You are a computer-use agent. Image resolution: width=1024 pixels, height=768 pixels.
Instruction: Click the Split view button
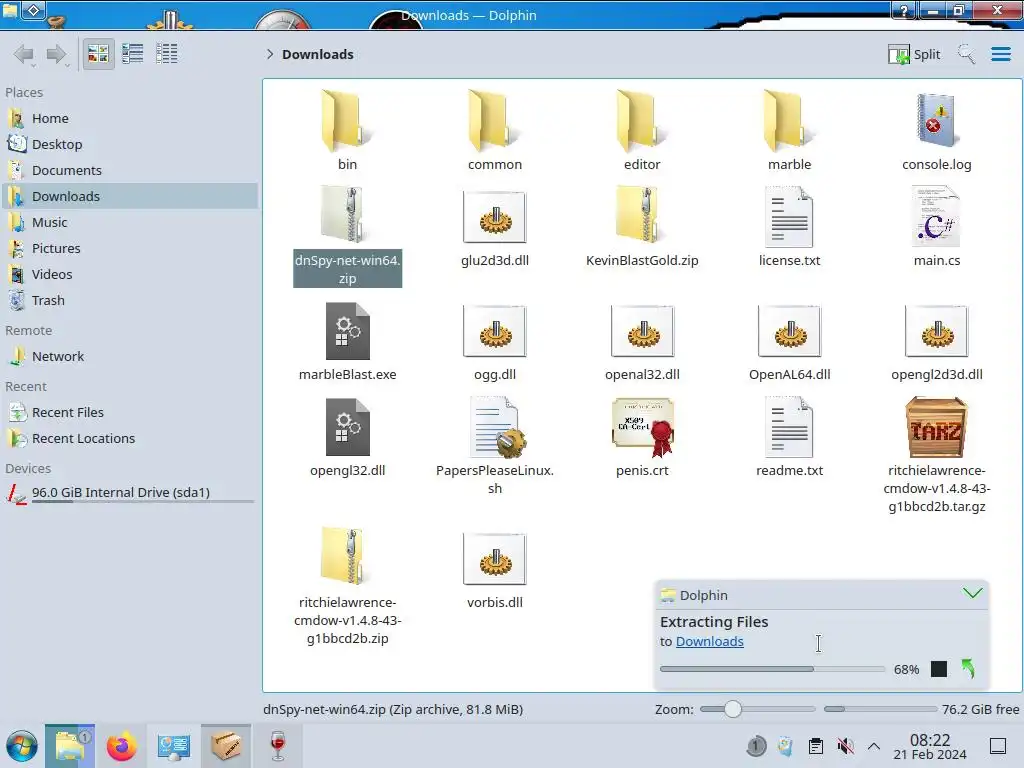coord(914,54)
